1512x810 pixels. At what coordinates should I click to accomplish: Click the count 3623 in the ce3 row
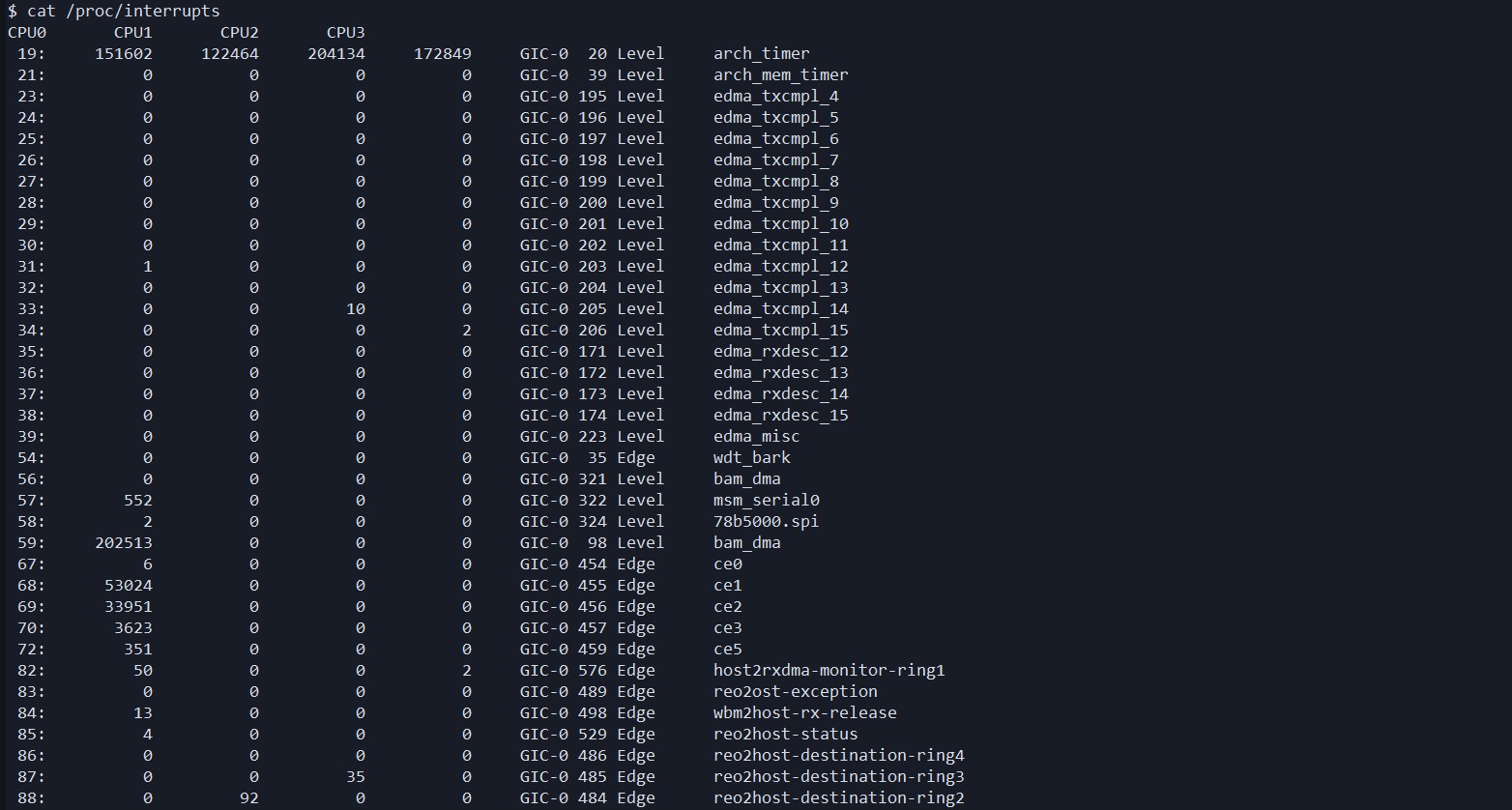(133, 628)
